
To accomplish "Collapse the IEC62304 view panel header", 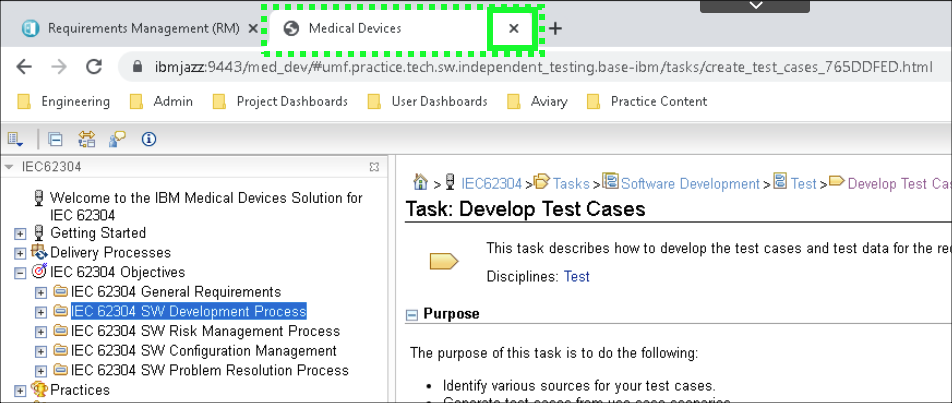I will [x=9, y=167].
